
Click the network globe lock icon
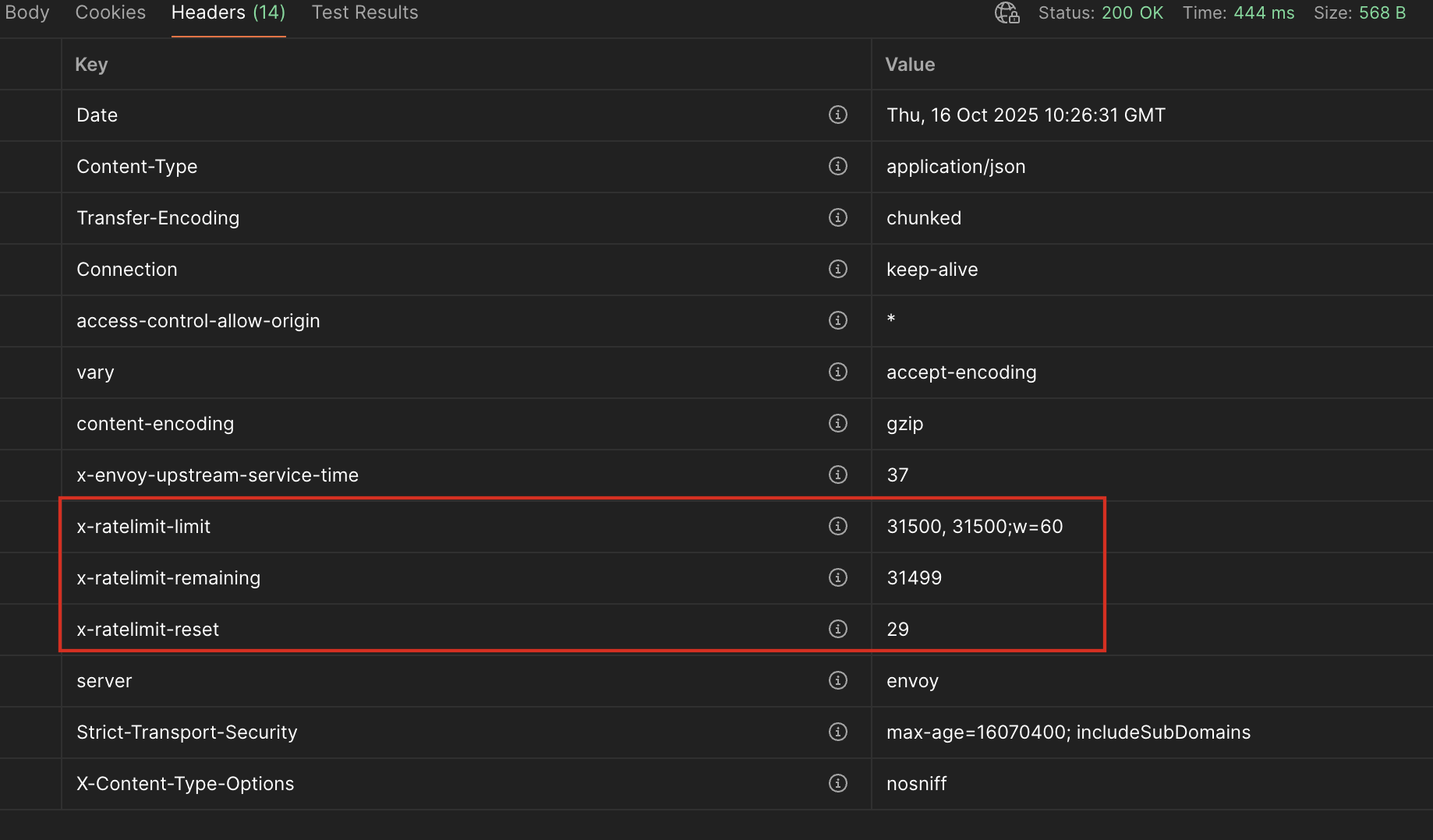(1007, 12)
